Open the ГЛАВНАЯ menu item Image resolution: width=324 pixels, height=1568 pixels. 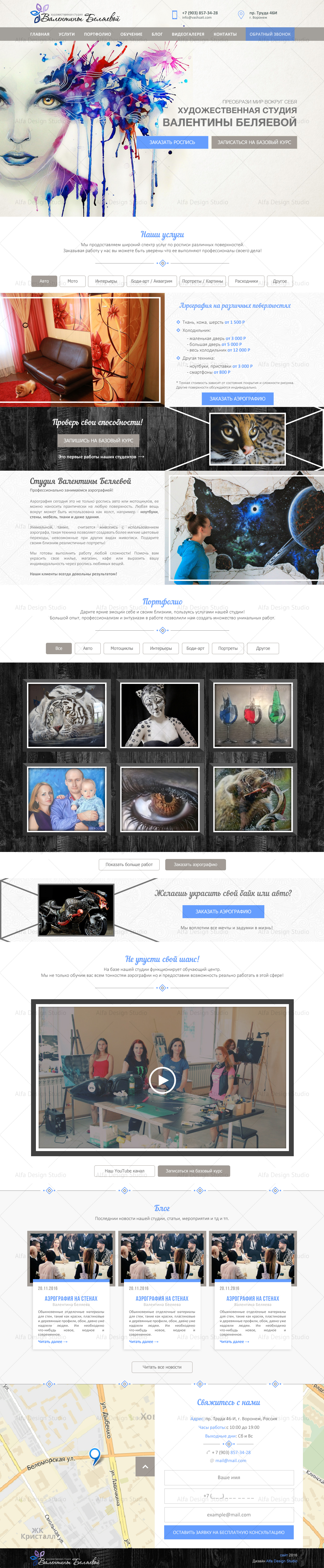40,34
